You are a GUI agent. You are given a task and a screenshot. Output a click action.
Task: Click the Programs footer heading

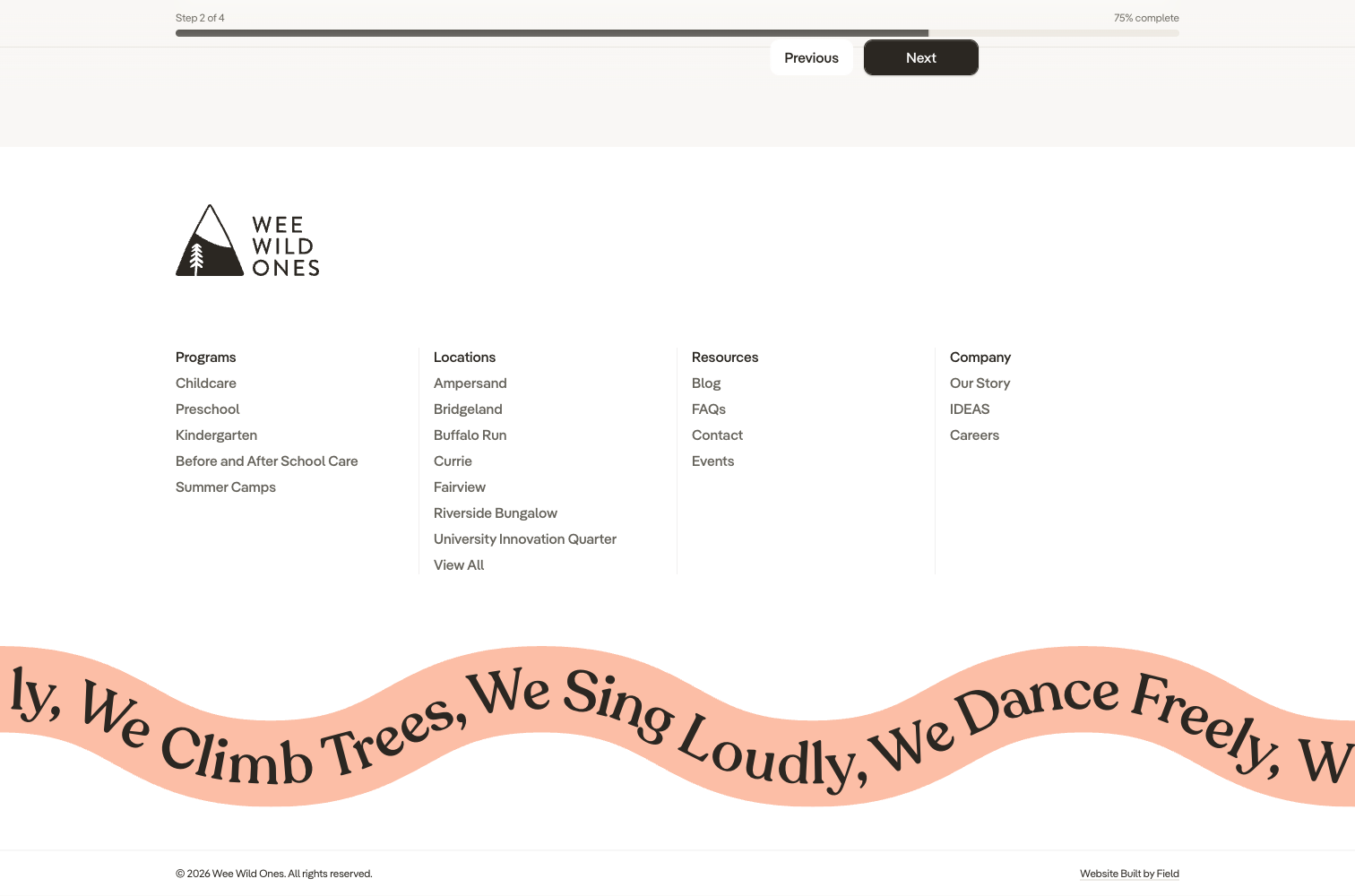206,357
